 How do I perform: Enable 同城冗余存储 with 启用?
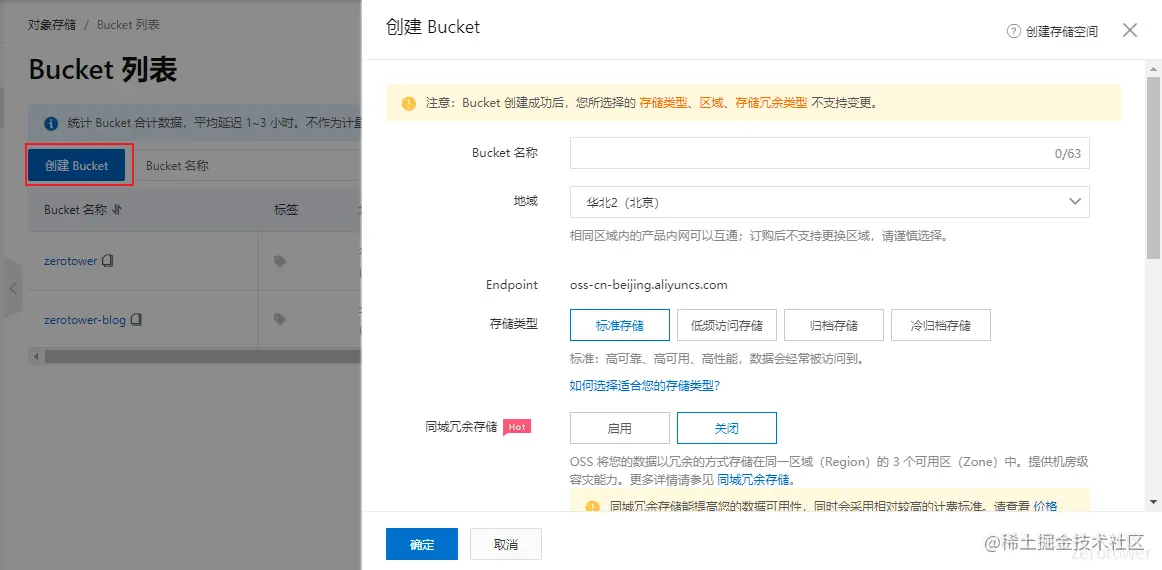(x=620, y=428)
